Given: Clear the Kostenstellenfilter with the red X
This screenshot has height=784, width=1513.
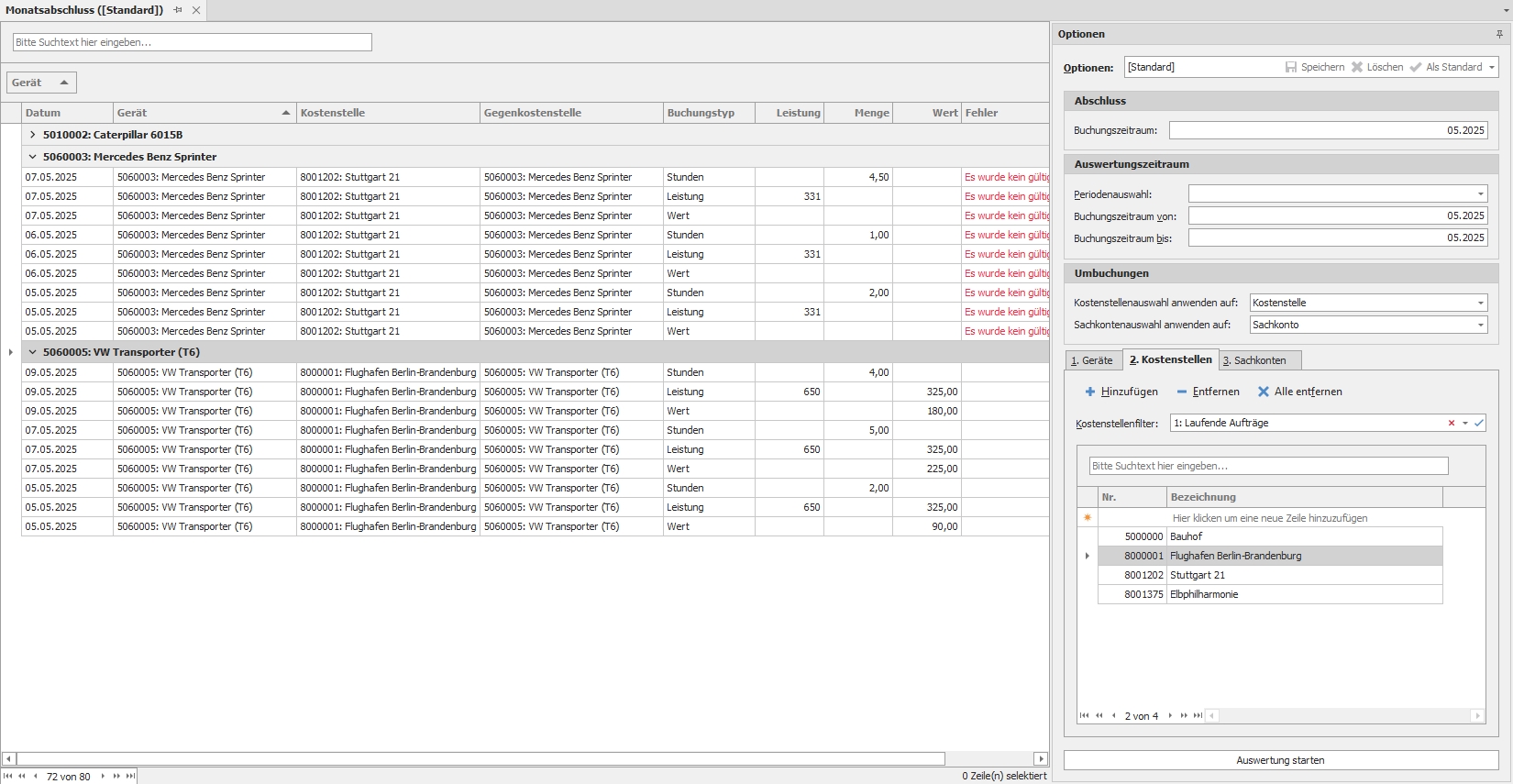Looking at the screenshot, I should [x=1451, y=423].
